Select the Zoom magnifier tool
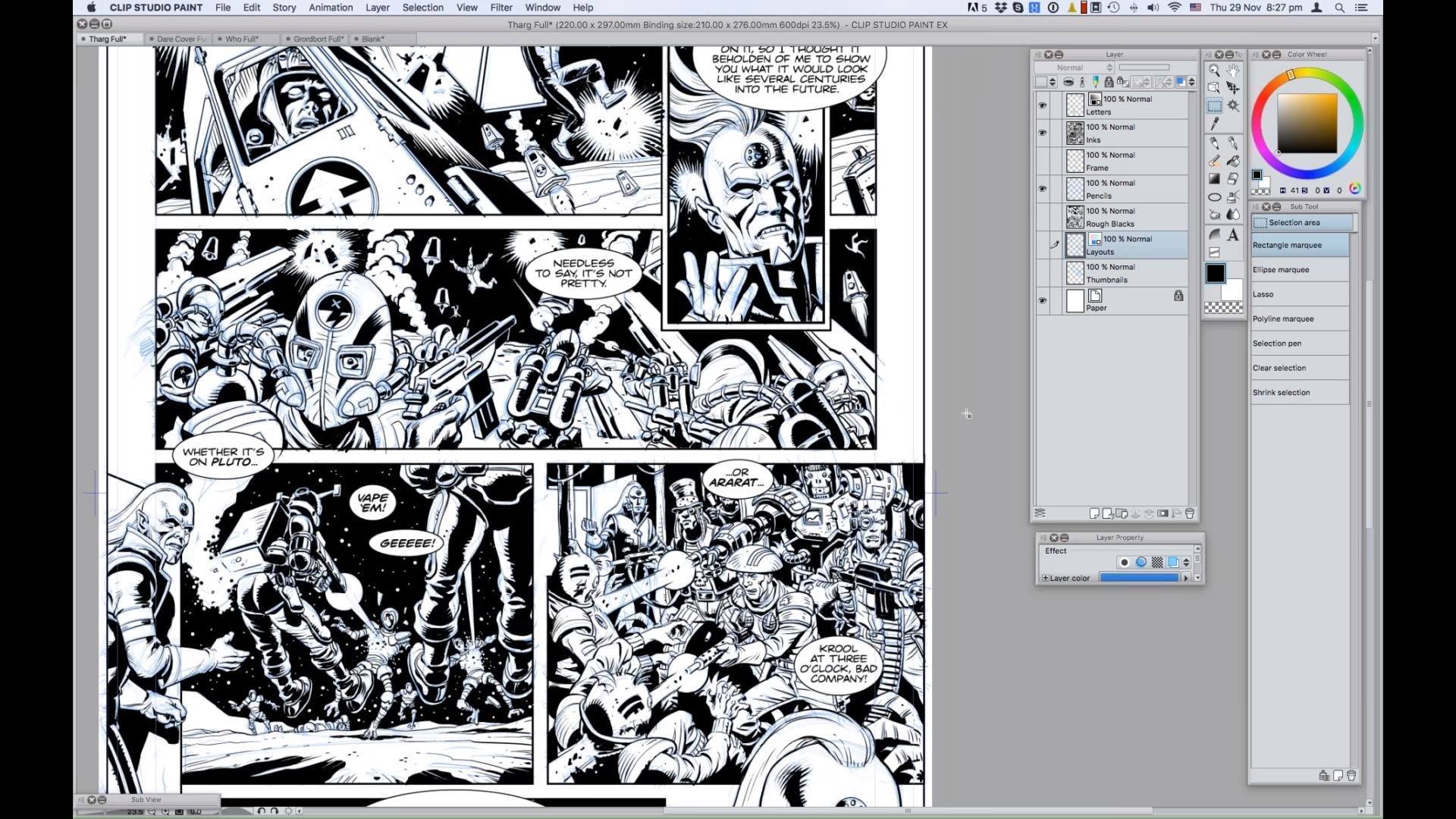The height and width of the screenshot is (819, 1456). pyautogui.click(x=1214, y=71)
